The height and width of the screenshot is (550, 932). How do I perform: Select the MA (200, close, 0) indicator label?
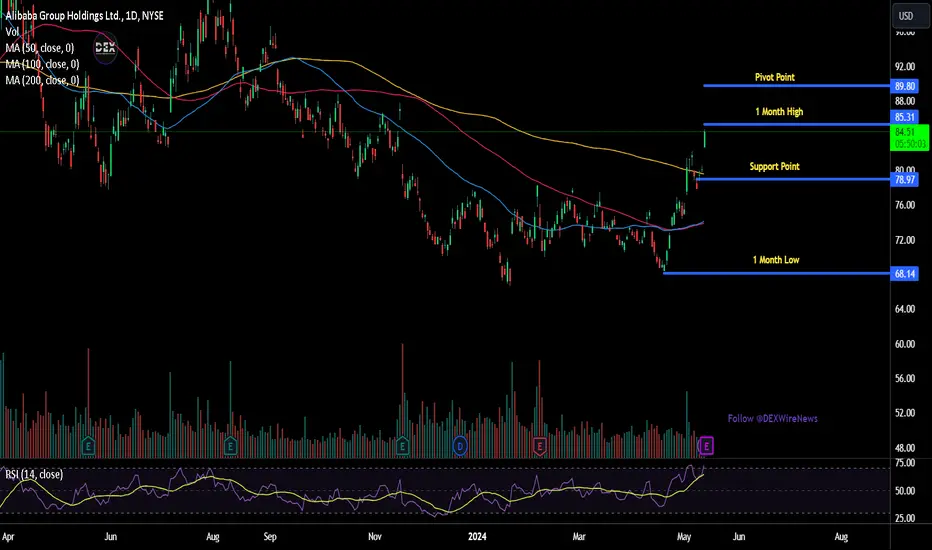[42, 80]
